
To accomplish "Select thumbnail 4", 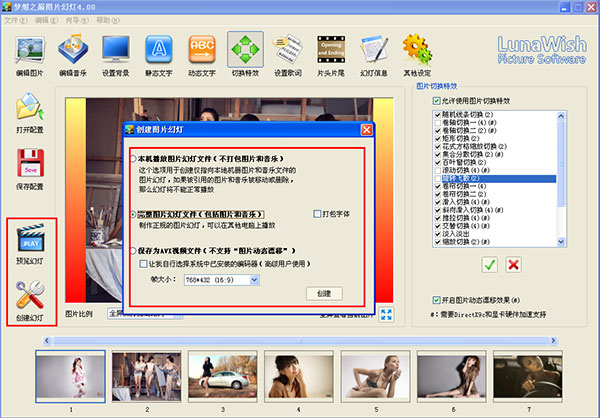I will click(x=299, y=376).
